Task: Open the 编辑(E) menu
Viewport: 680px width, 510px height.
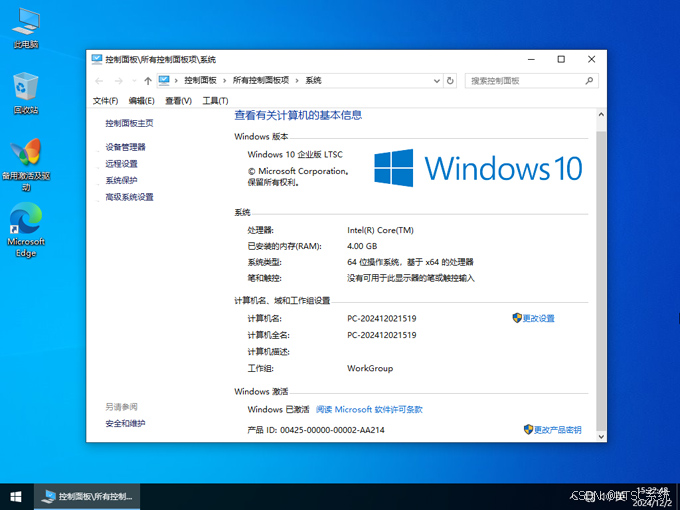Action: point(141,101)
